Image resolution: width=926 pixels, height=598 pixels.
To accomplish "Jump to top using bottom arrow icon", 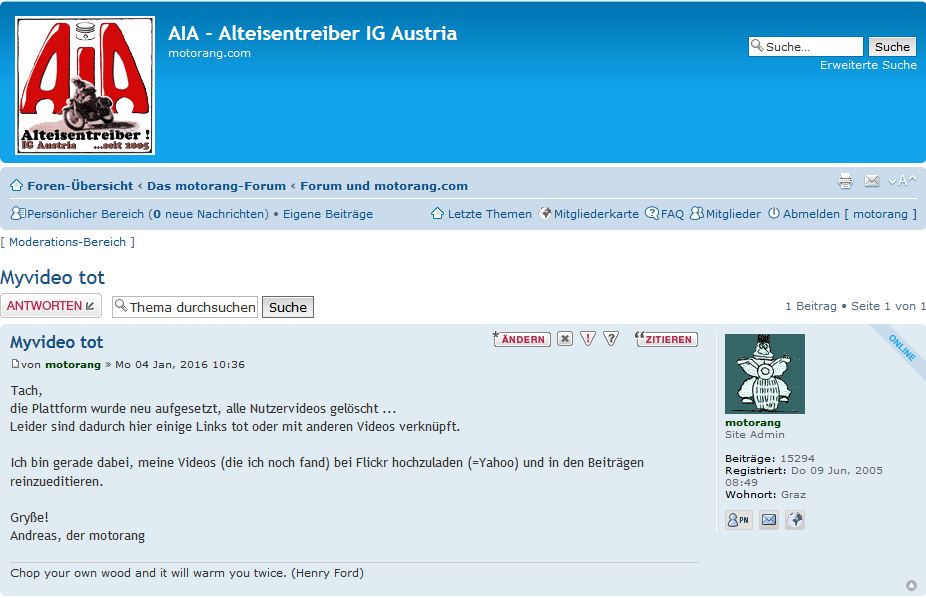I will [x=911, y=586].
